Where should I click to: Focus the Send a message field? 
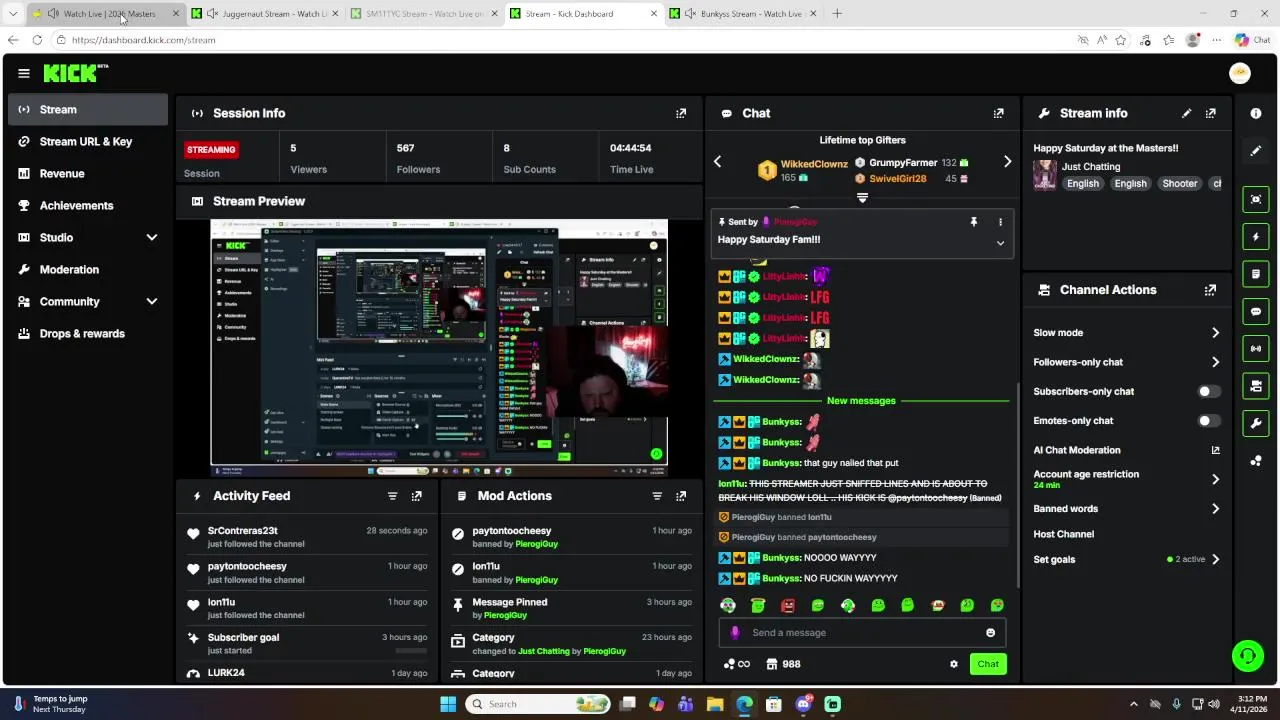862,632
